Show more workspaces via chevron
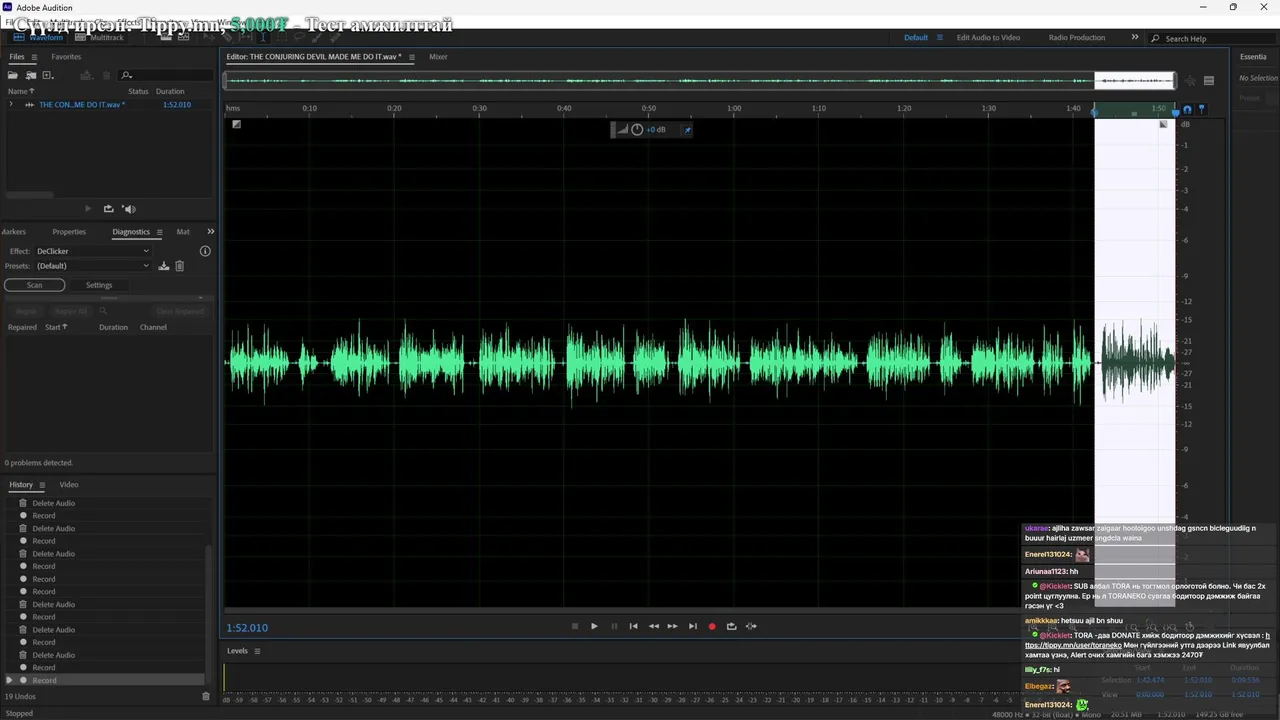The width and height of the screenshot is (1280, 720). [x=1135, y=38]
